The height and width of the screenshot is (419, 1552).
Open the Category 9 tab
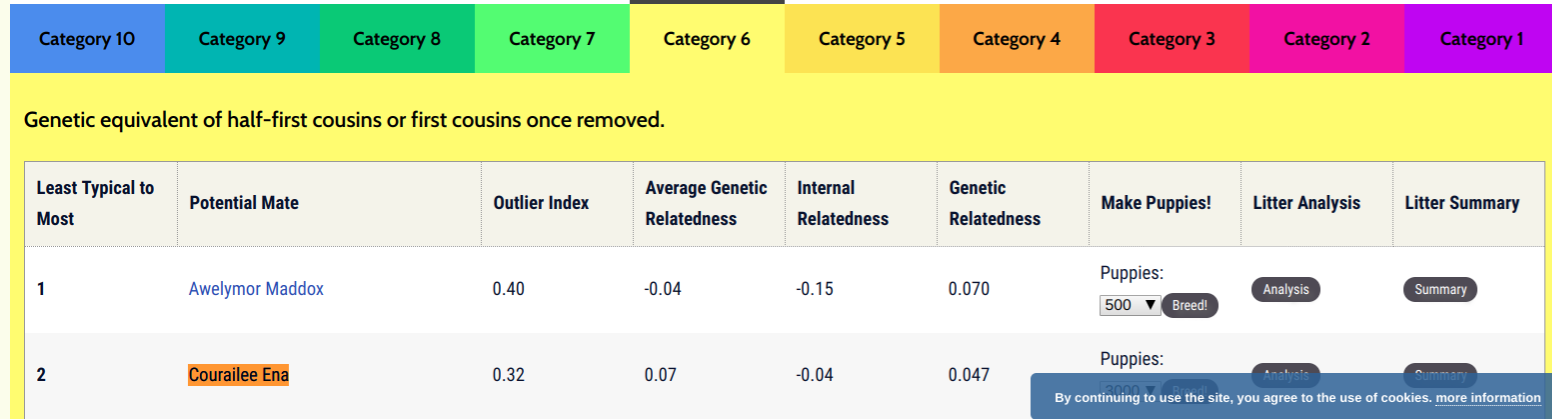pos(242,39)
